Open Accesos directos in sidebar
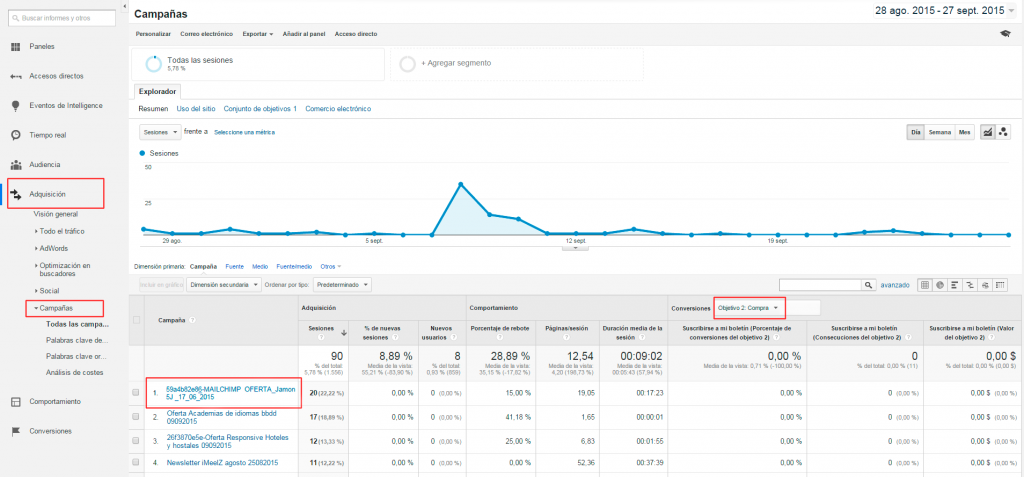This screenshot has width=1024, height=477. coord(56,76)
